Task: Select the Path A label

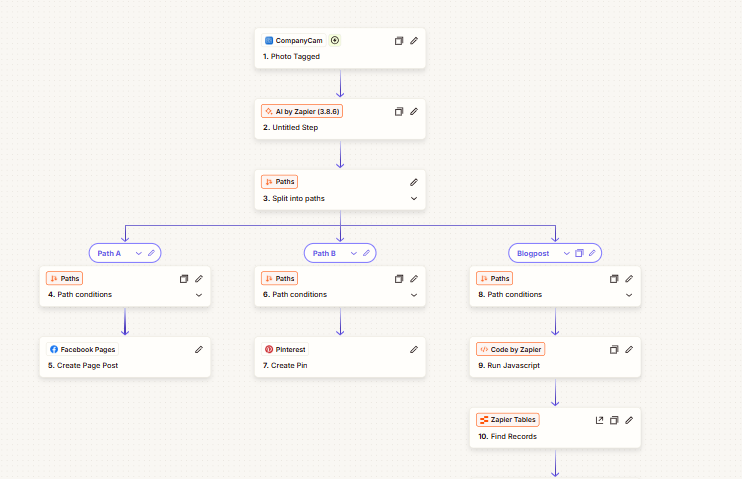Action: (x=109, y=253)
